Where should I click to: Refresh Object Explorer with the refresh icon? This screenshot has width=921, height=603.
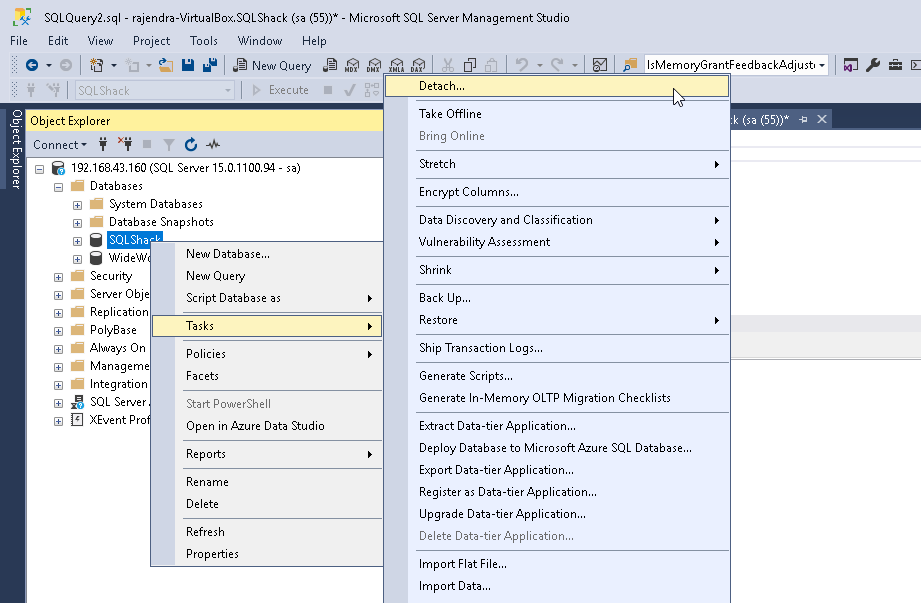[x=191, y=144]
